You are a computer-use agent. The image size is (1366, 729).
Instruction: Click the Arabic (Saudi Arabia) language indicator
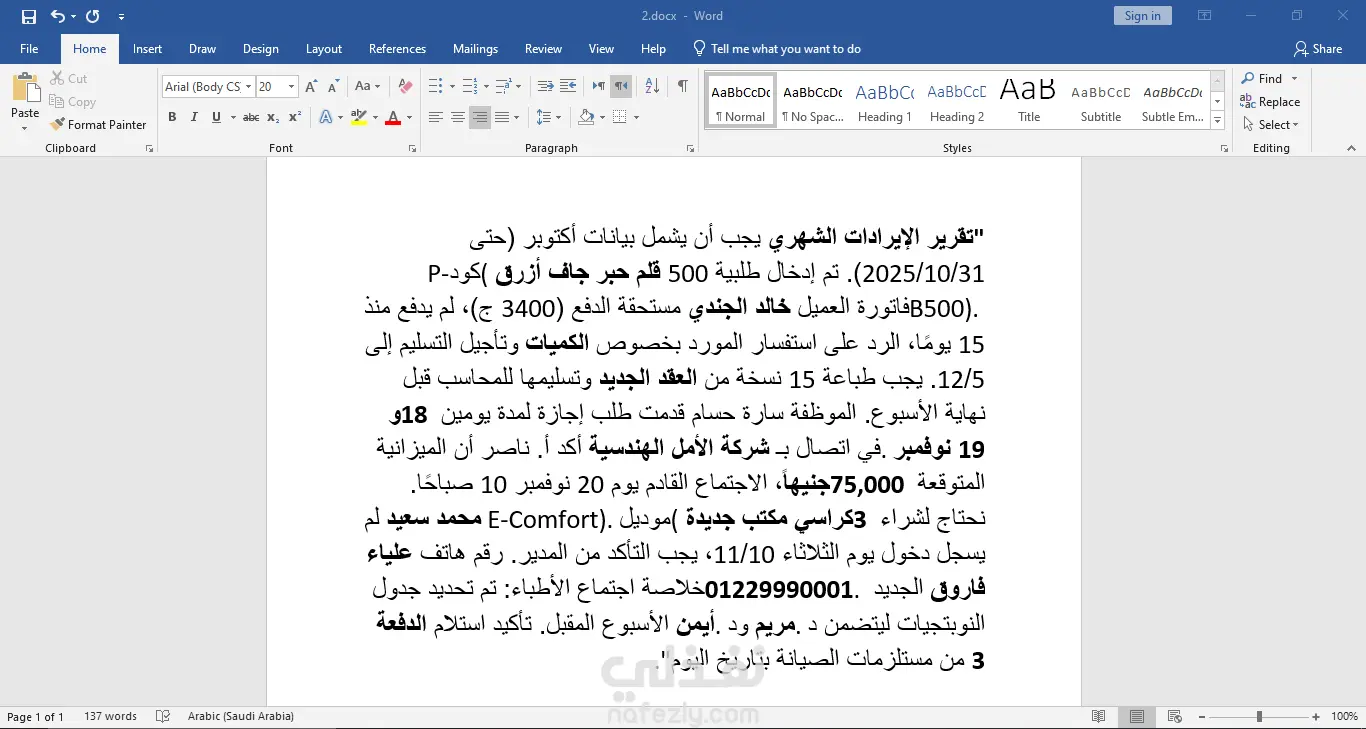pos(241,716)
